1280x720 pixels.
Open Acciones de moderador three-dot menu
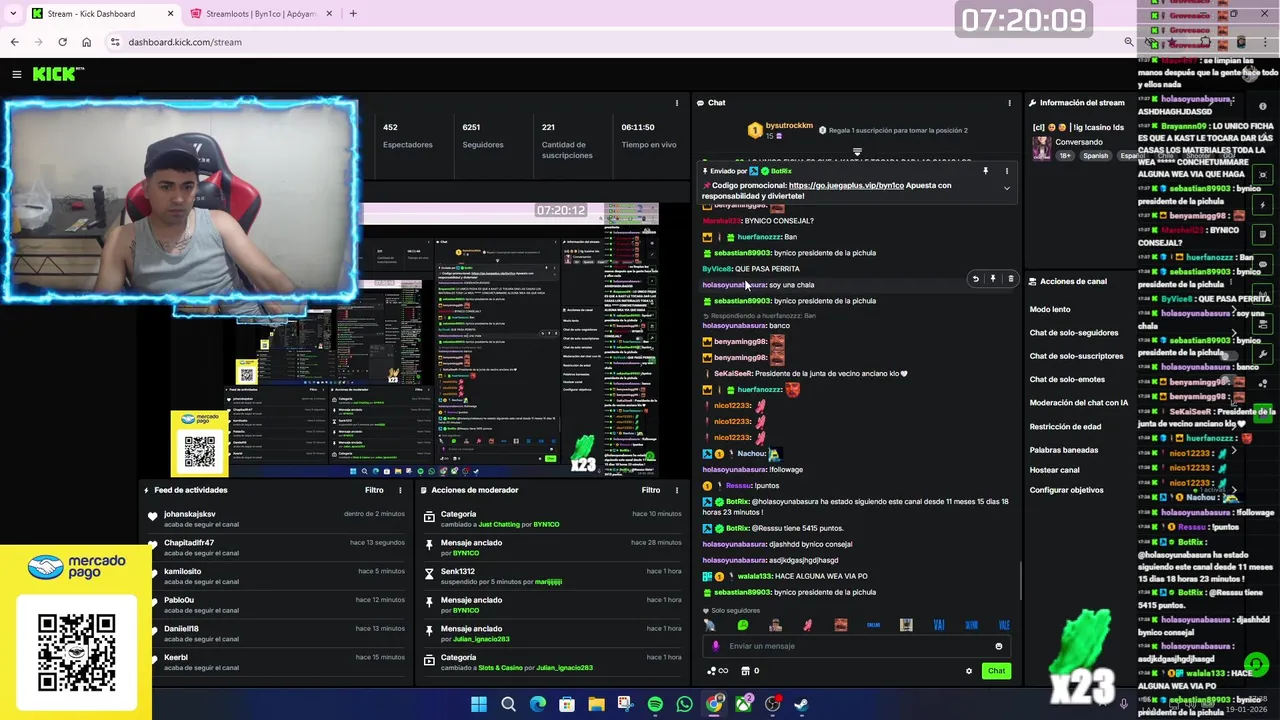tap(677, 490)
